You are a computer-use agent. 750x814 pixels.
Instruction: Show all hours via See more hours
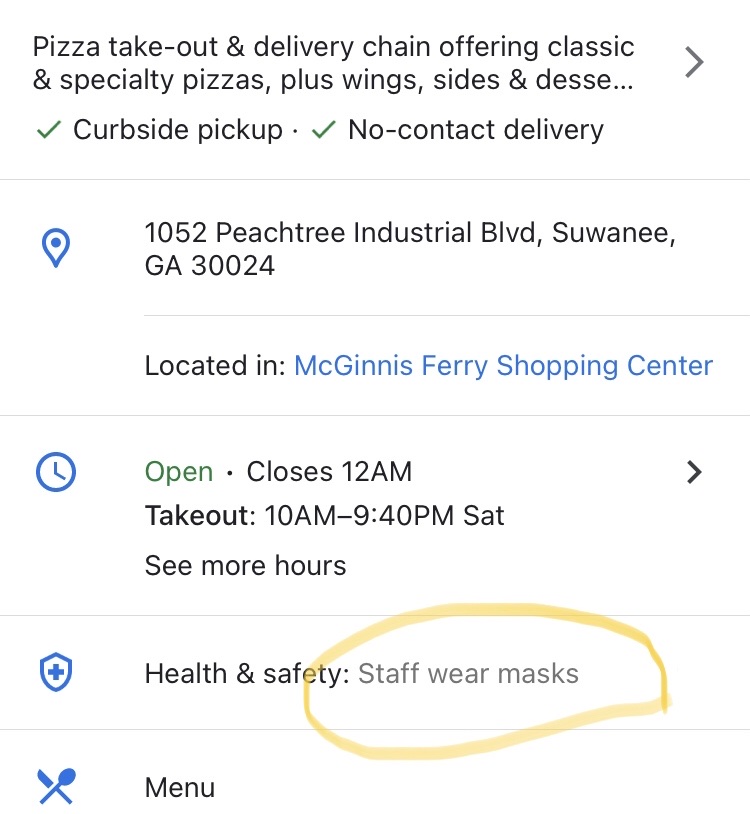pyautogui.click(x=245, y=565)
